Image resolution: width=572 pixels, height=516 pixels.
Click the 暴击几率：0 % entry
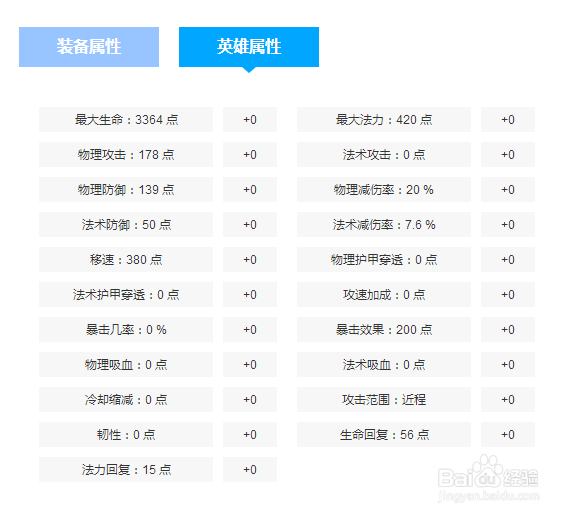coord(126,330)
